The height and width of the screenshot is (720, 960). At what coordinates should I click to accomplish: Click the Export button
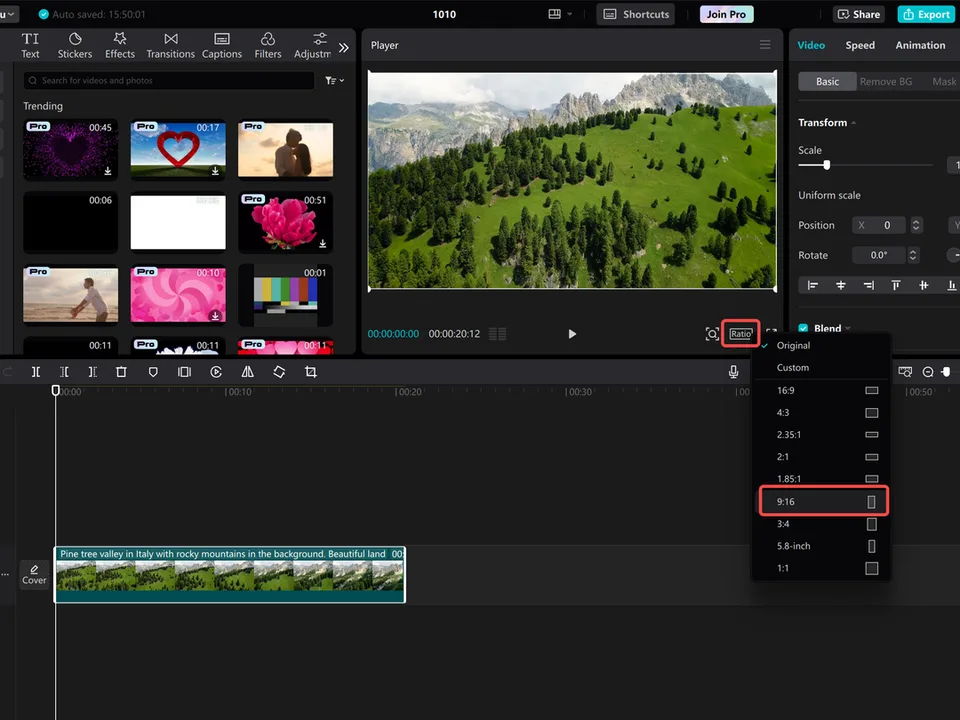pyautogui.click(x=927, y=14)
